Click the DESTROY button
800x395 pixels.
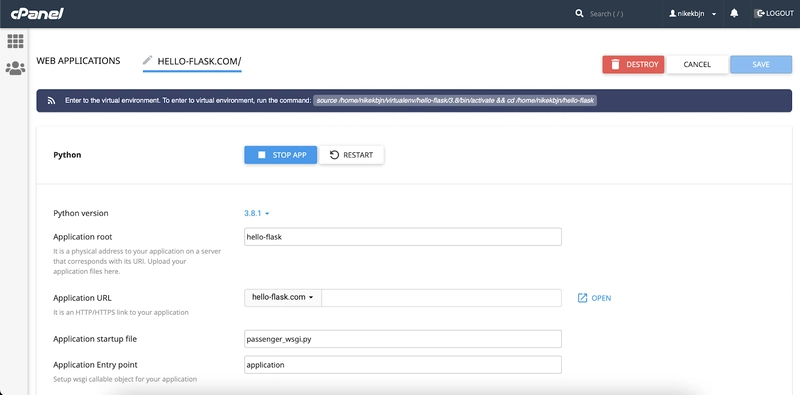pyautogui.click(x=633, y=64)
